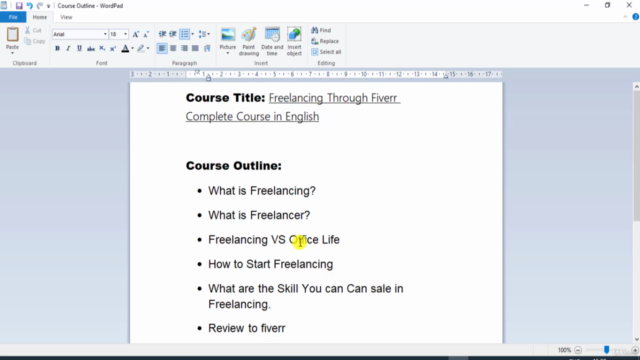Screen dimensions: 640x360
Task: Insert a Paint drawing
Action: click(249, 42)
